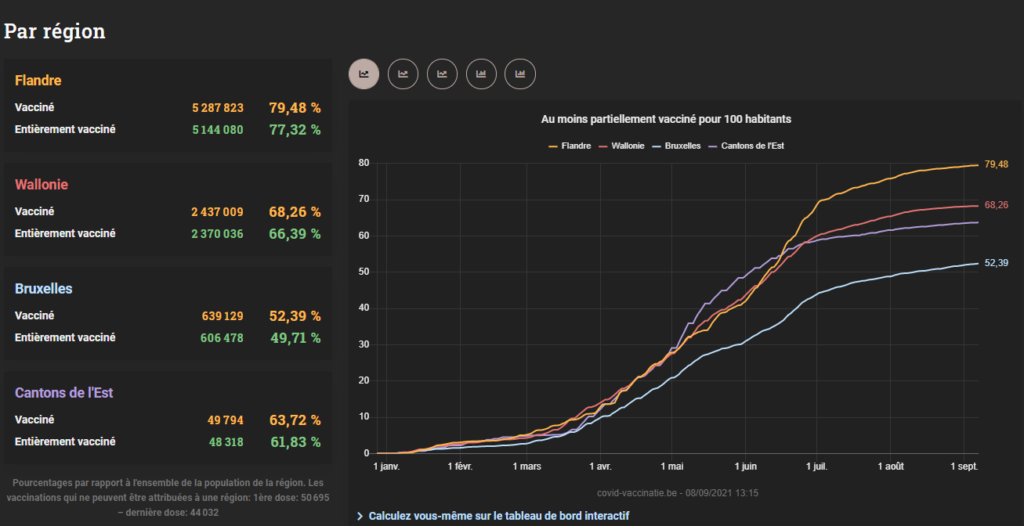The image size is (1024, 526).
Task: Switch to the second line chart icon
Action: [x=403, y=73]
